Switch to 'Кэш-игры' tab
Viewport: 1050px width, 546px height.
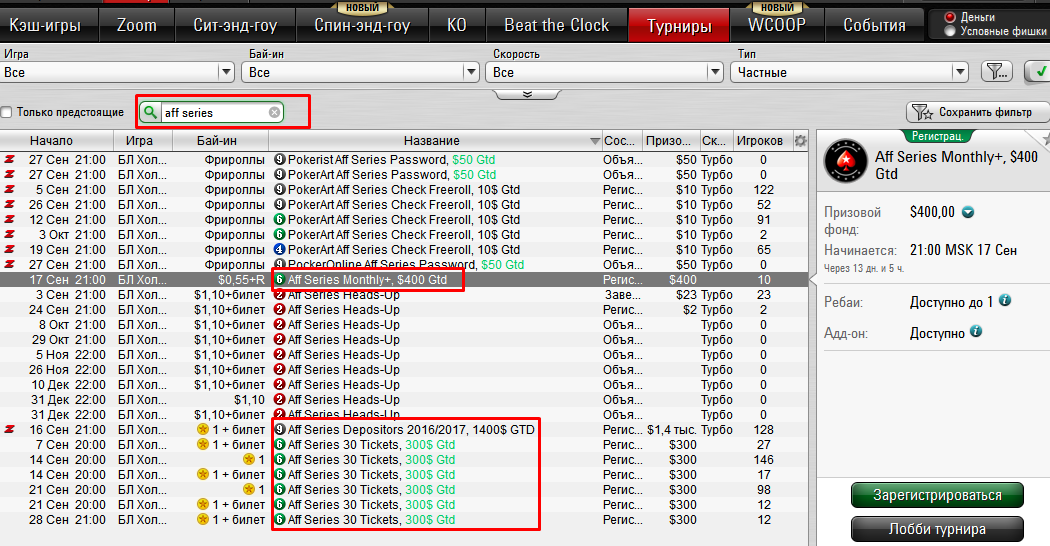point(45,25)
